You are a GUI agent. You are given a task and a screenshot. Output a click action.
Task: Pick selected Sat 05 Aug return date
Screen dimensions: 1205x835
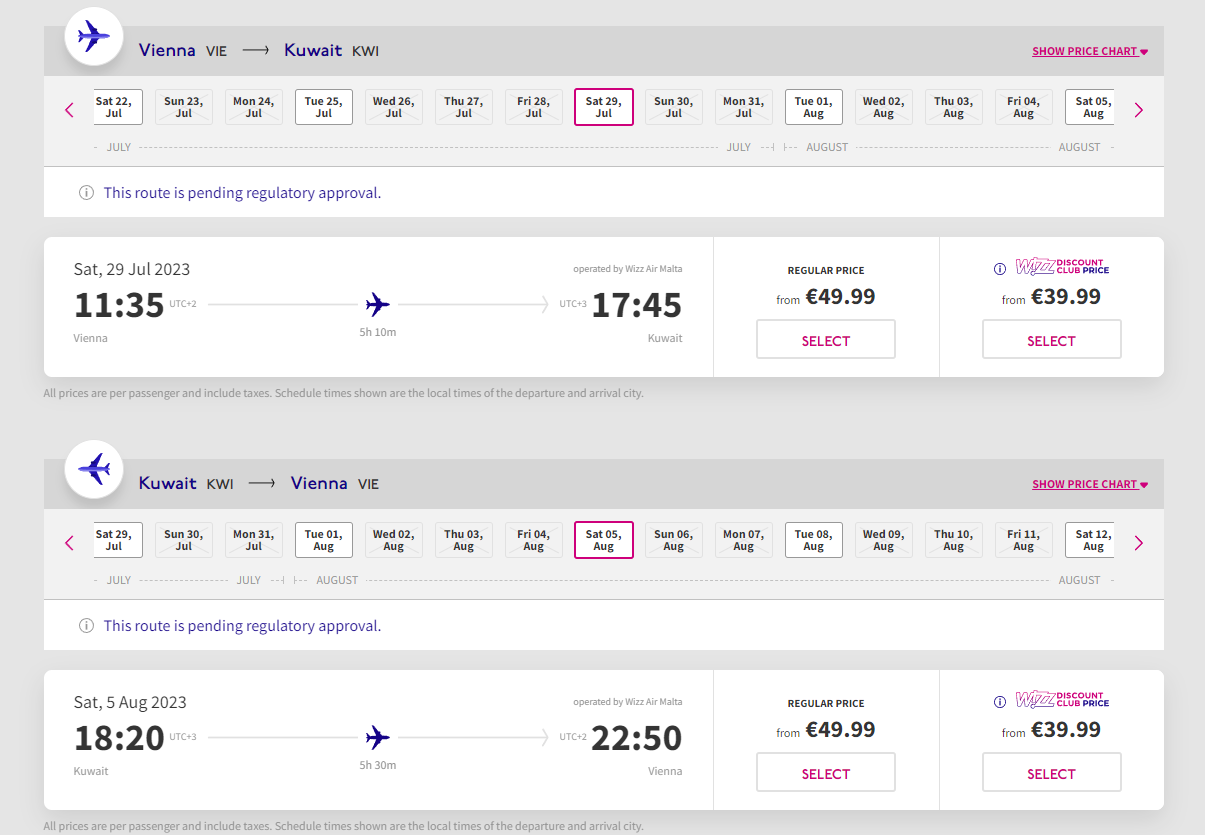pyautogui.click(x=604, y=540)
